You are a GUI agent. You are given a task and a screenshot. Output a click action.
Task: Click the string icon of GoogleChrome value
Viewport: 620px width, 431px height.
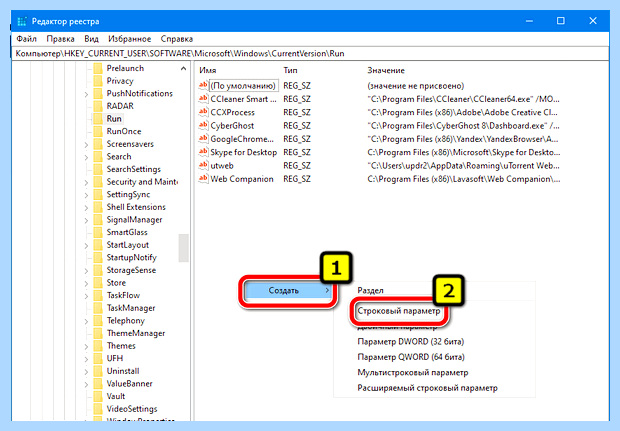click(x=203, y=139)
